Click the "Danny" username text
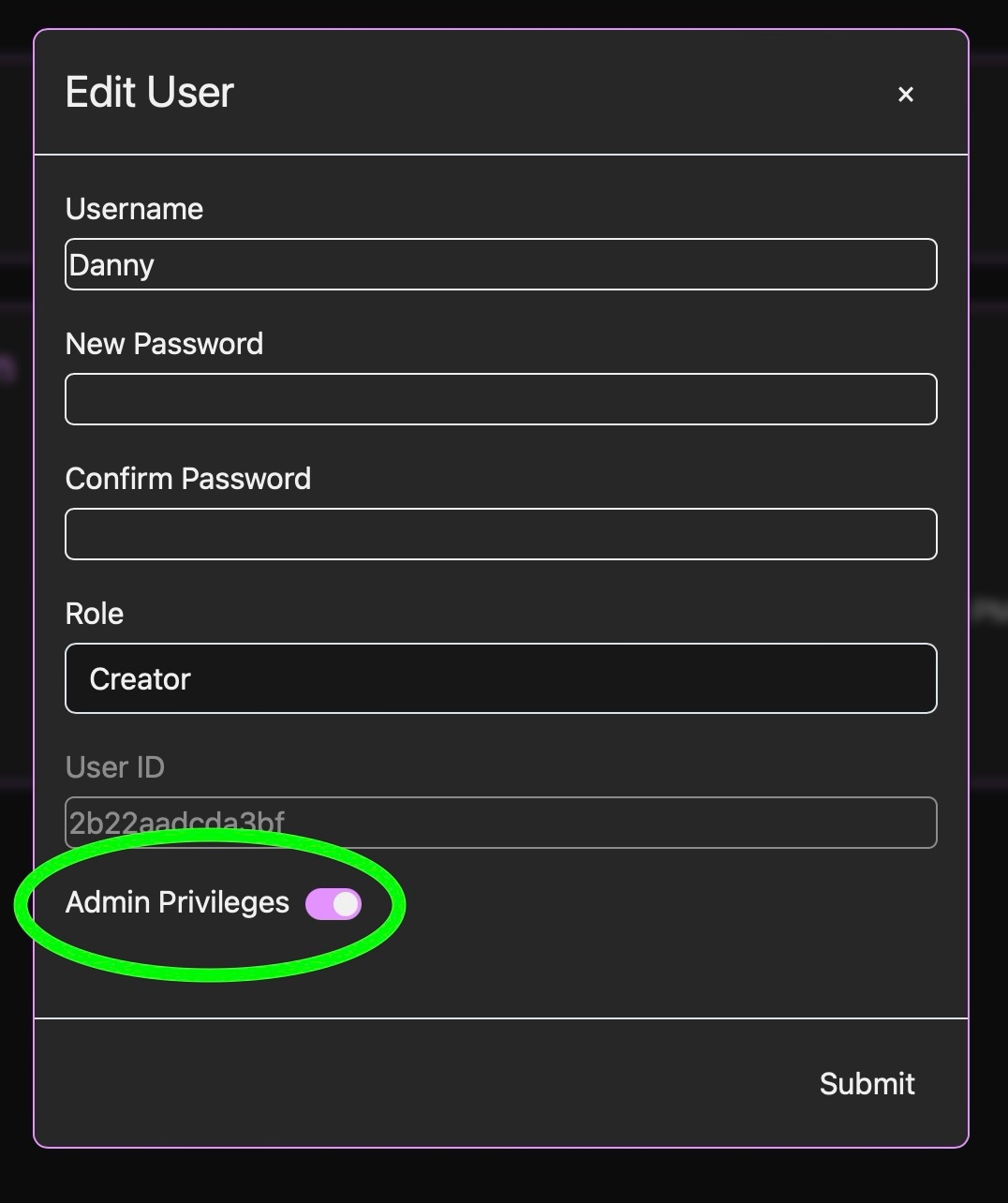 (x=111, y=265)
